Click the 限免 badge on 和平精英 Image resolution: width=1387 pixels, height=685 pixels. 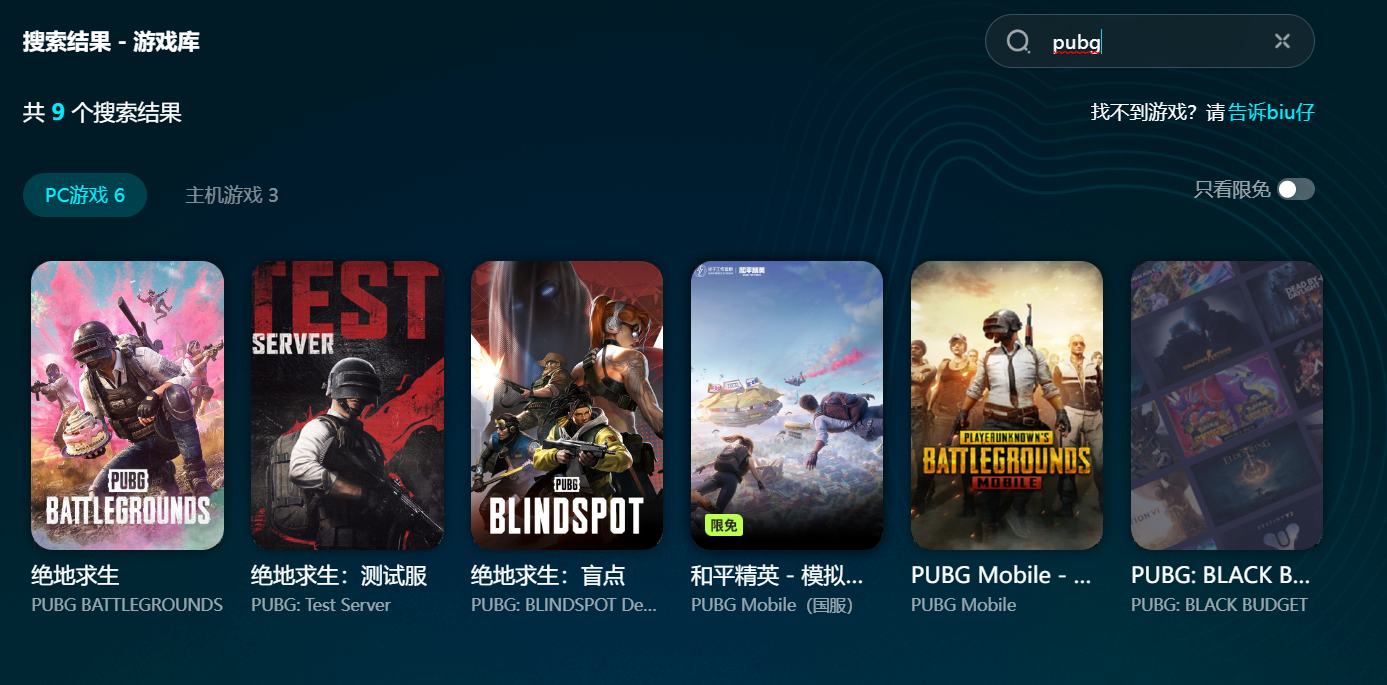coord(723,526)
